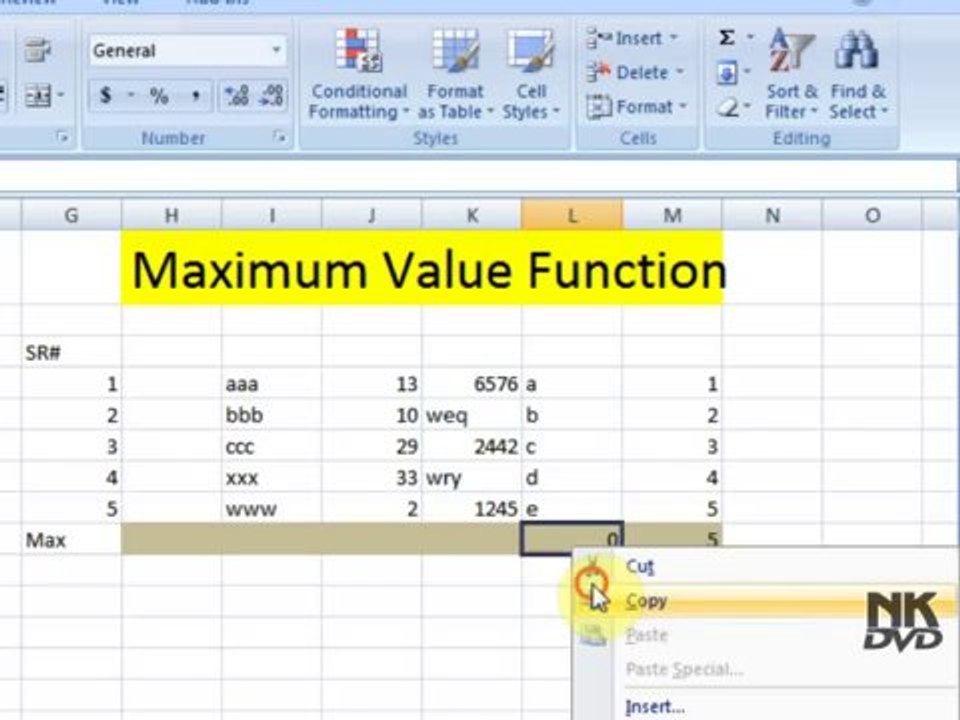
Task: Click Increase Decimal button
Action: (236, 96)
